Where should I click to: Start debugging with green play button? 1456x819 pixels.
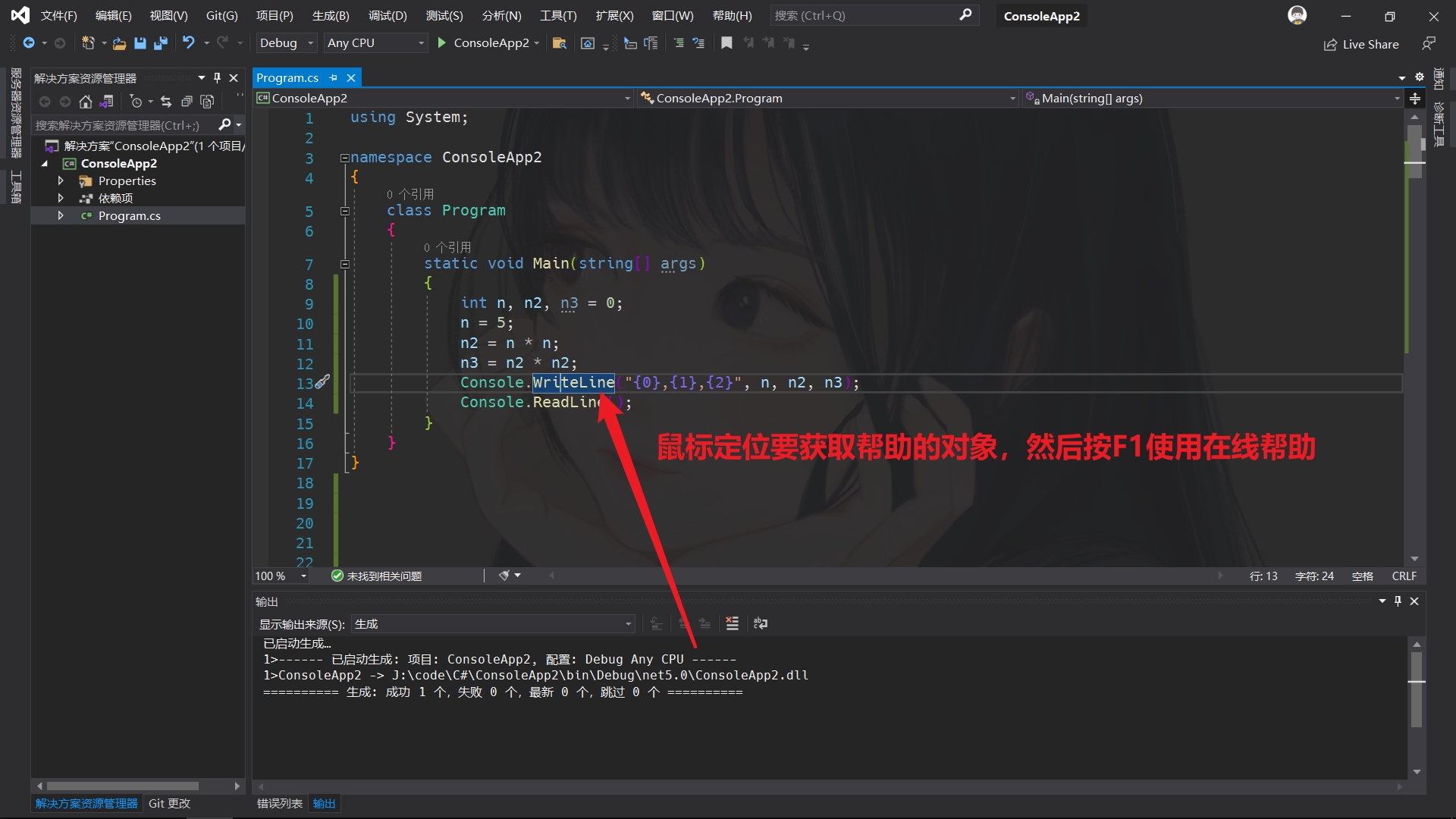(442, 43)
